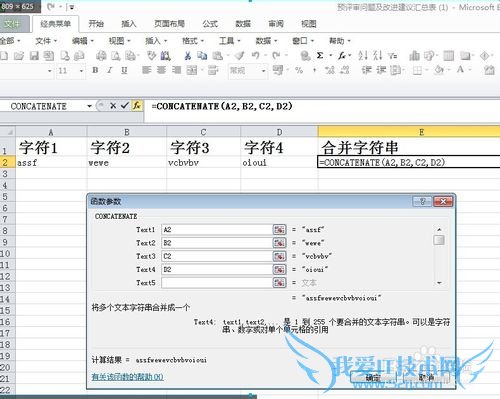Open the font size 11 dropdown
500x399 pixels.
(x=81, y=71)
